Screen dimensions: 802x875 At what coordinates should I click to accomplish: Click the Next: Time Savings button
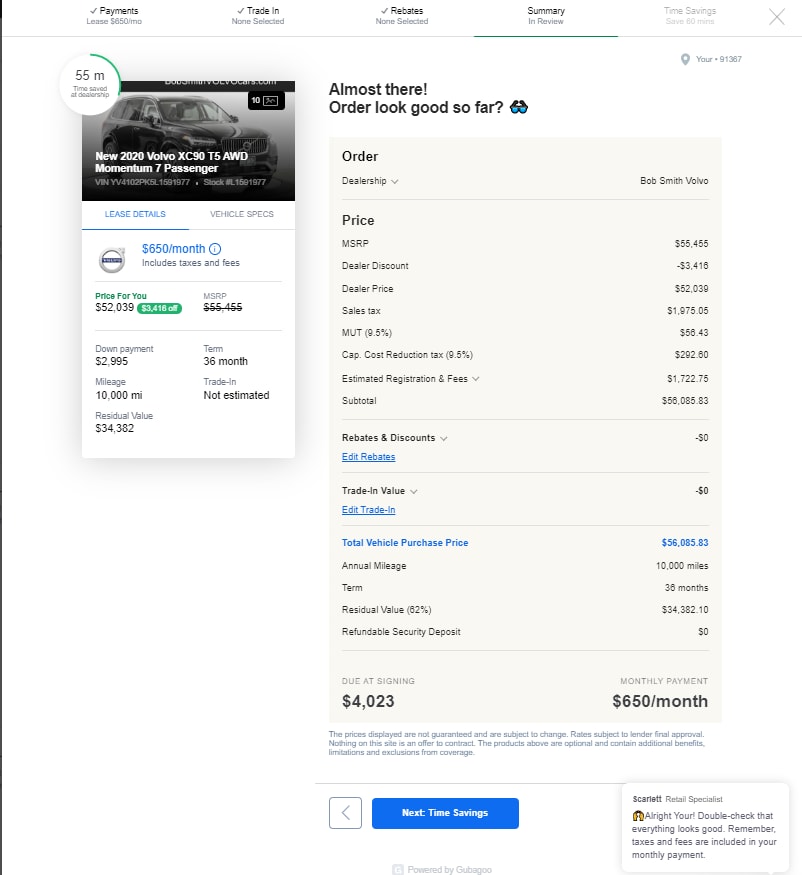coord(445,813)
